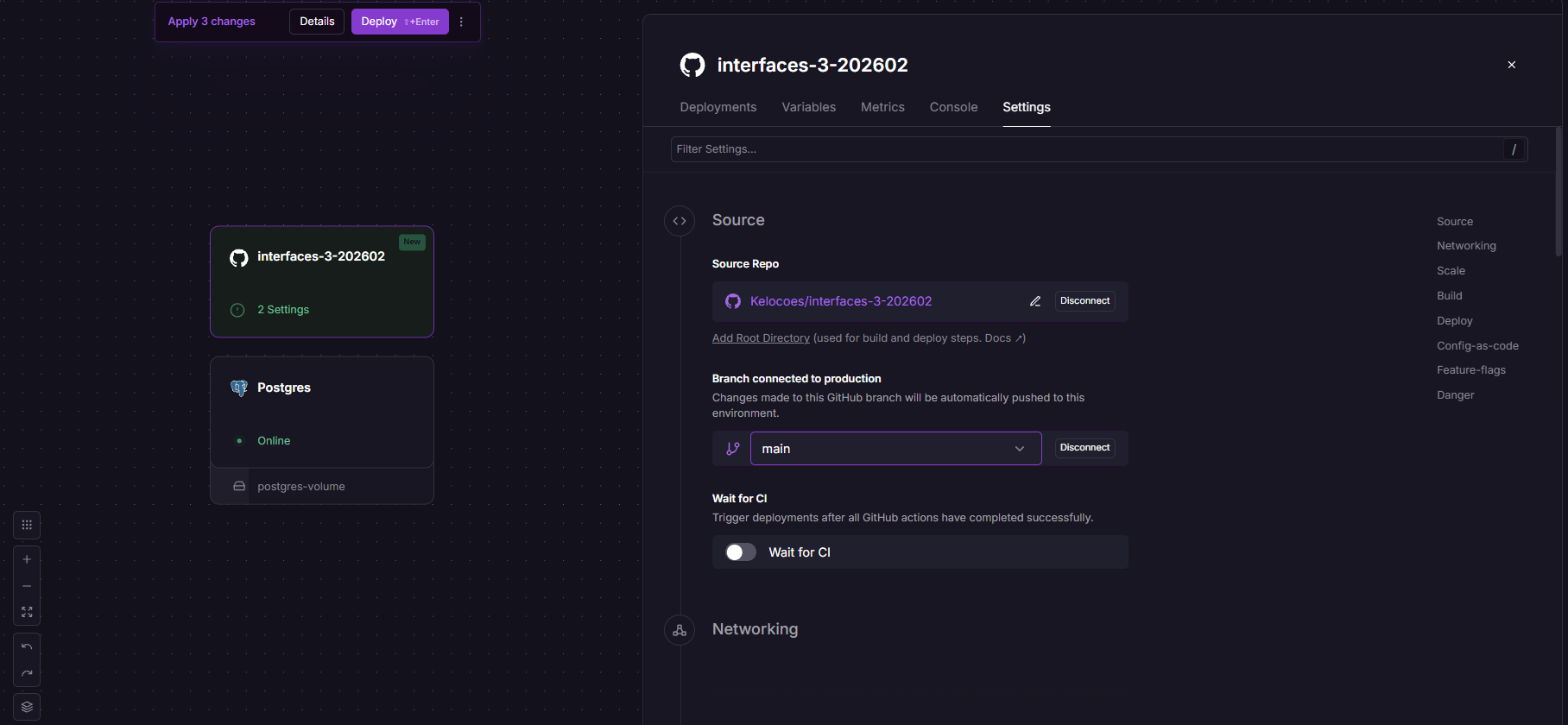This screenshot has height=725, width=1568.
Task: Open the Kelocoes/interfaces-3-202602 repo link
Action: pyautogui.click(x=841, y=301)
